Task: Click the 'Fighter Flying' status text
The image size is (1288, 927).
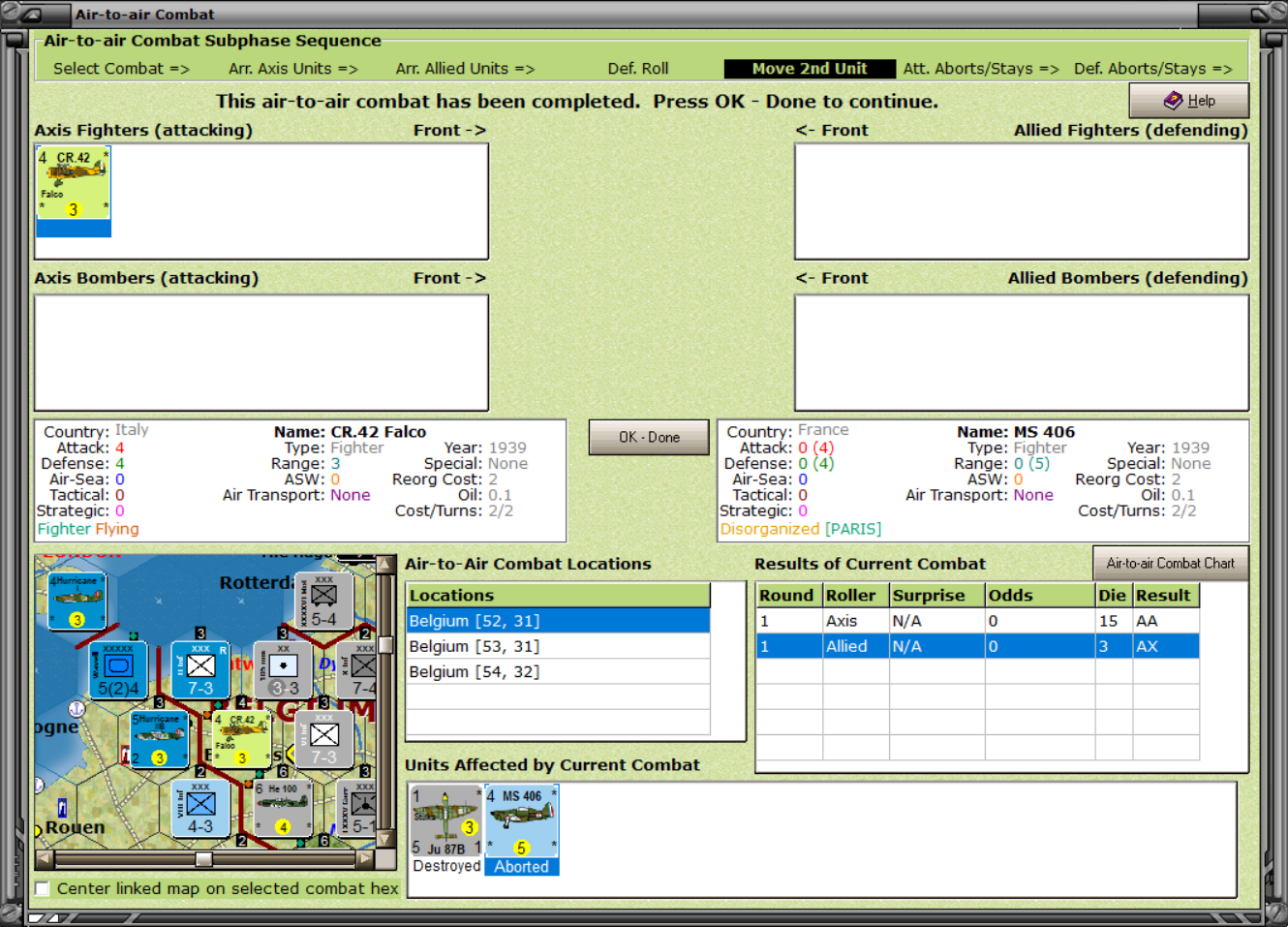Action: [x=88, y=529]
